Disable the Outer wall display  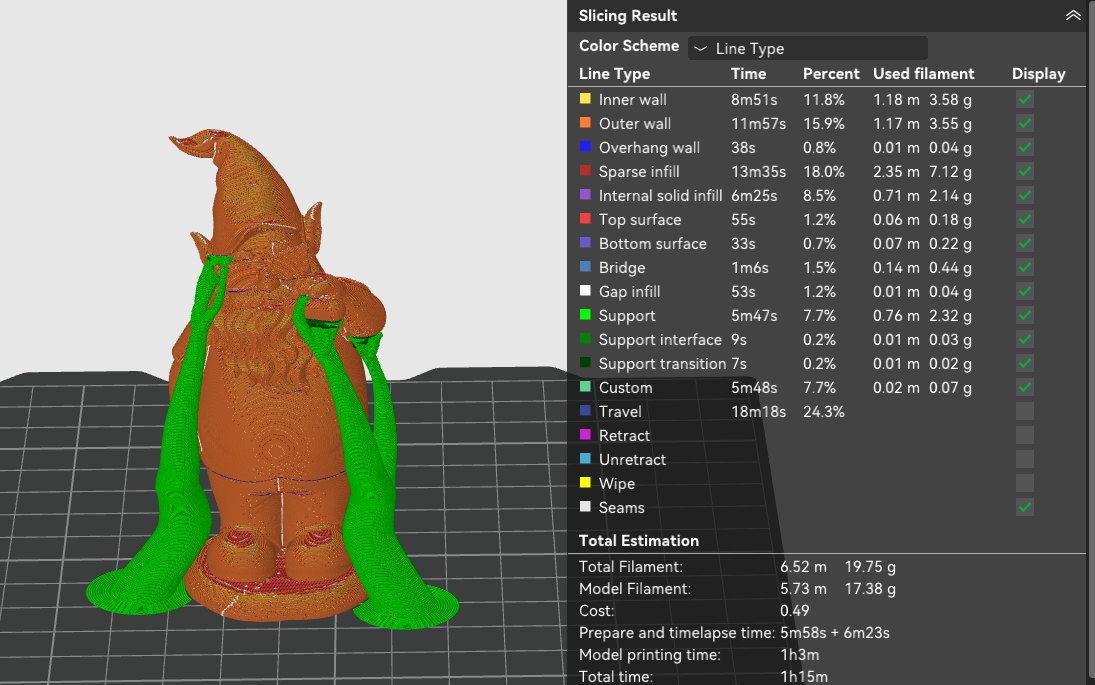pos(1024,123)
